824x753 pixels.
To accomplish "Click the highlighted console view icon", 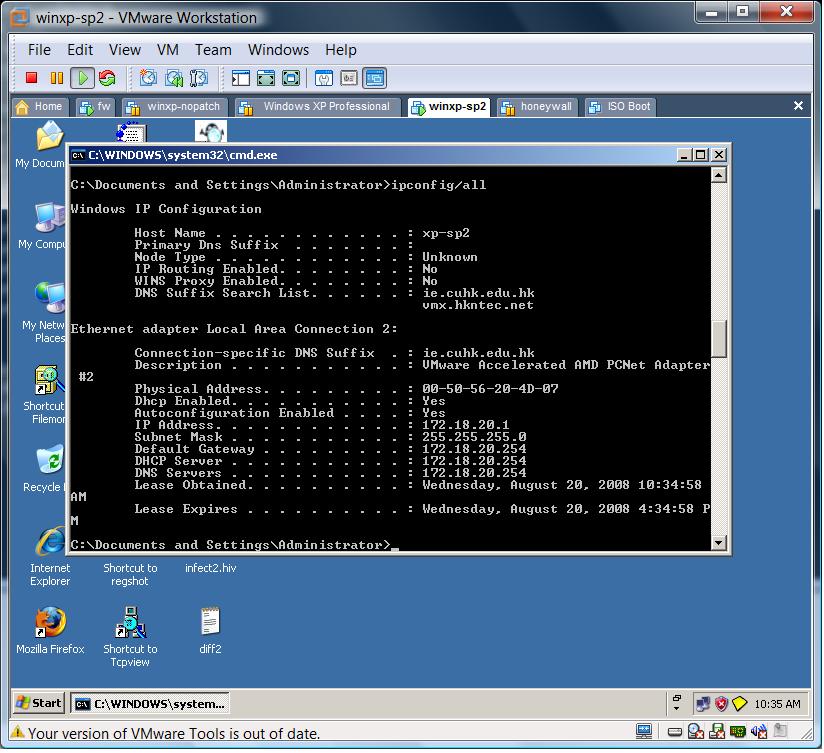I will point(374,78).
